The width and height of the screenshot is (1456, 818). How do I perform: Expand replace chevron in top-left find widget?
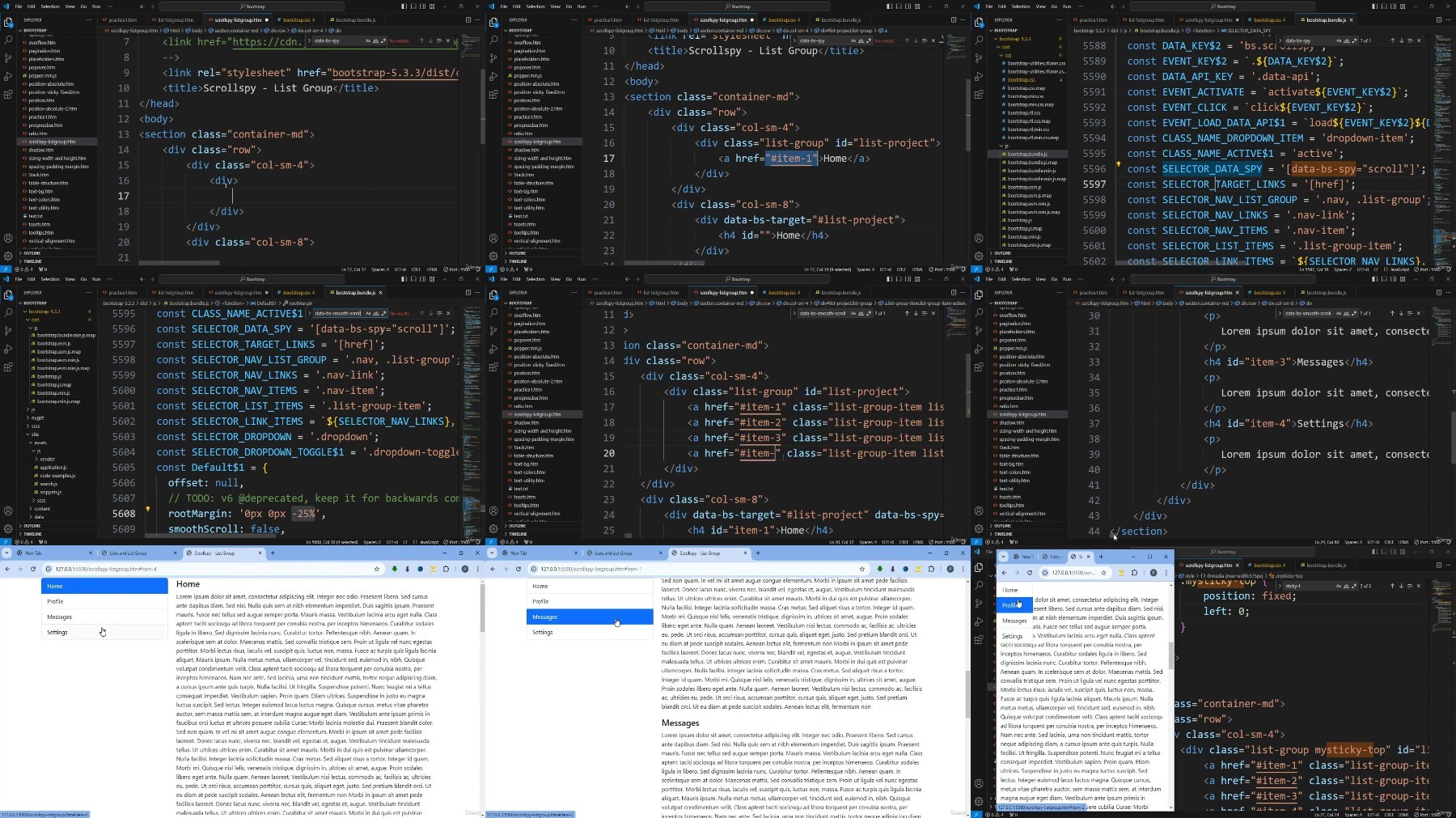[x=311, y=40]
